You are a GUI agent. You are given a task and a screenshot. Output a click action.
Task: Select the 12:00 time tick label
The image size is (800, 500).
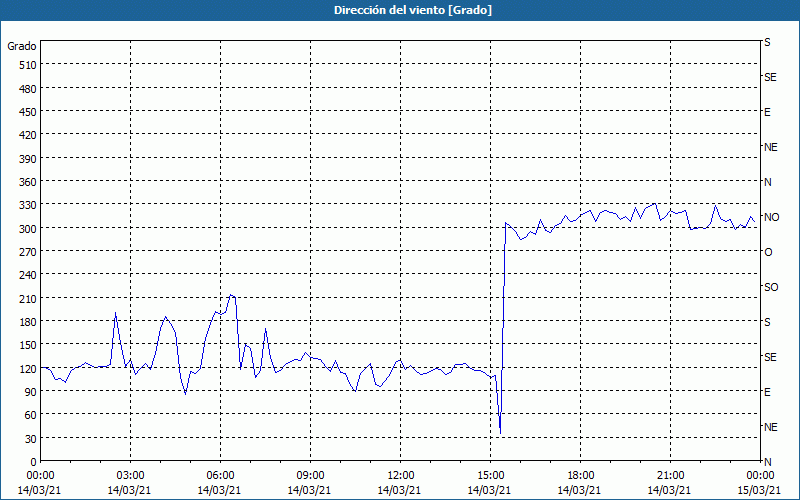coord(401,476)
